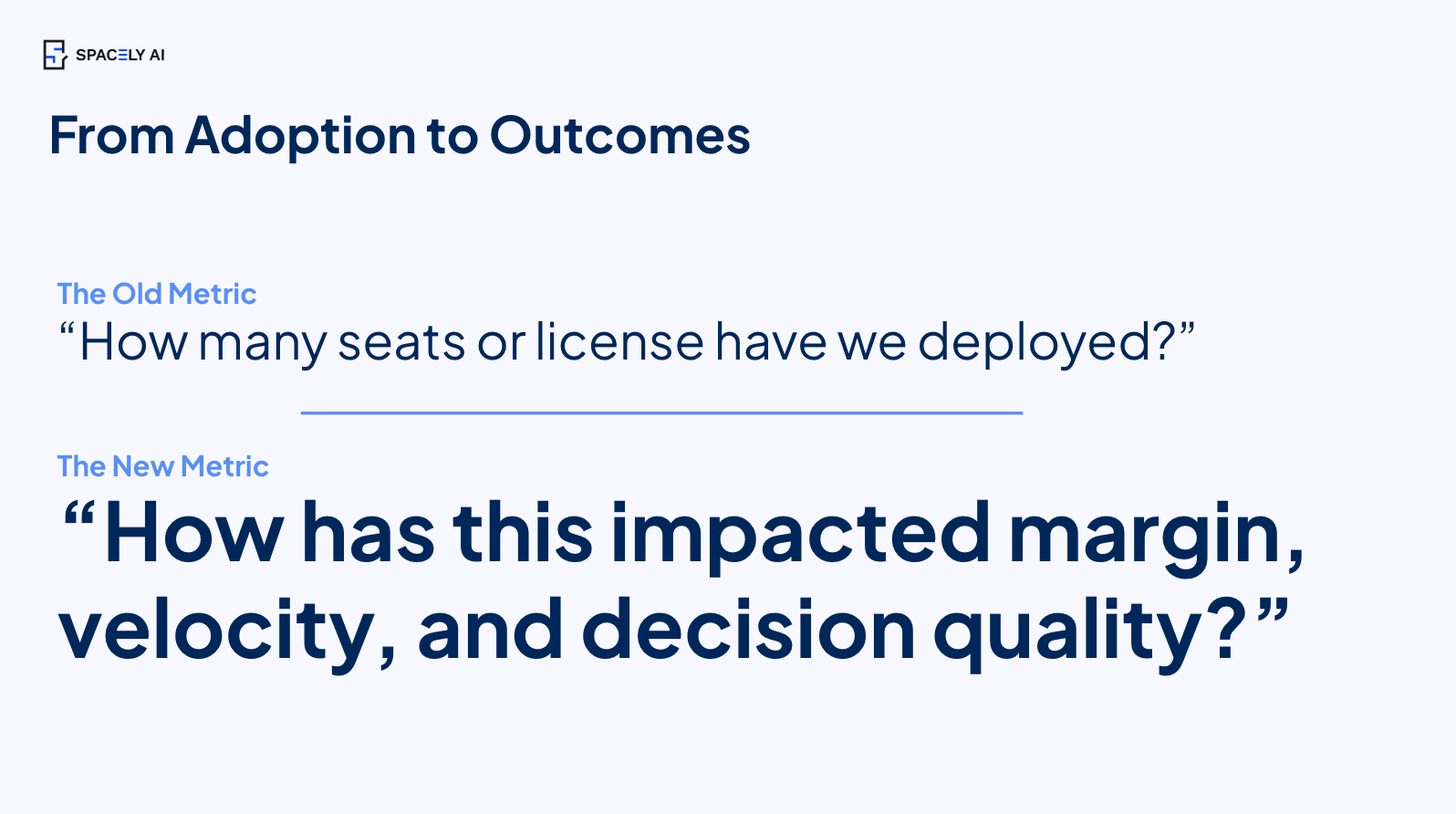Viewport: 1456px width, 814px height.
Task: Click the word "Outcomes" in the title
Action: pyautogui.click(x=619, y=136)
